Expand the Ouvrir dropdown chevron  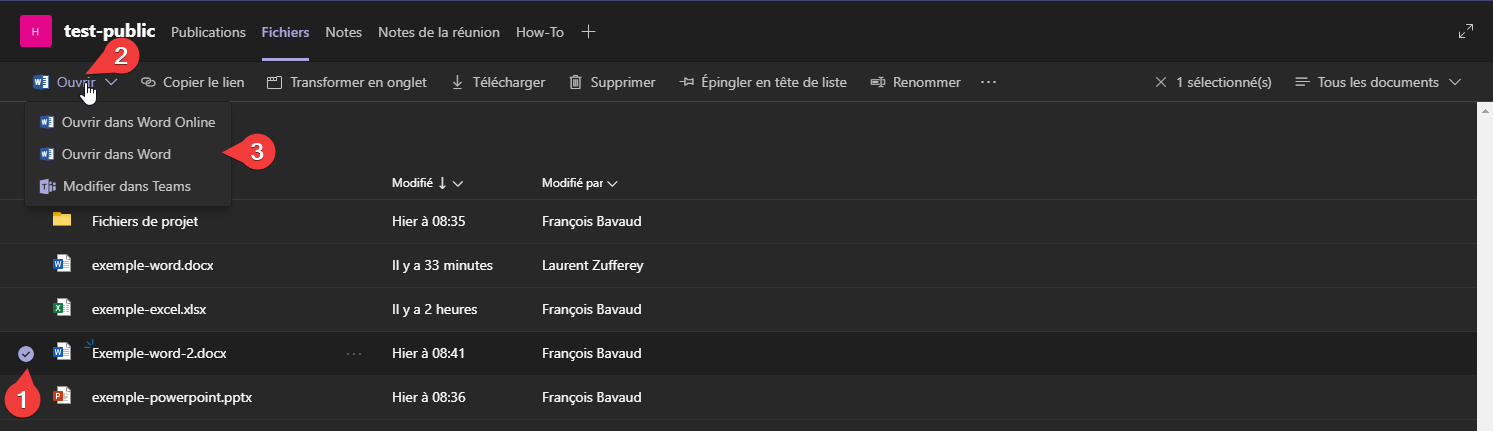[x=112, y=82]
